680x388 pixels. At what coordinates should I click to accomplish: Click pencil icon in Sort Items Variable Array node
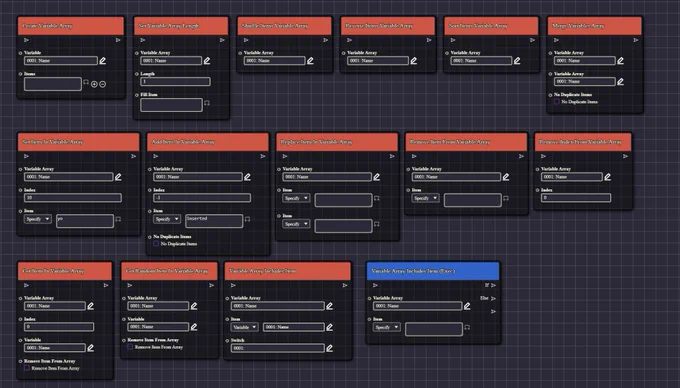point(517,61)
